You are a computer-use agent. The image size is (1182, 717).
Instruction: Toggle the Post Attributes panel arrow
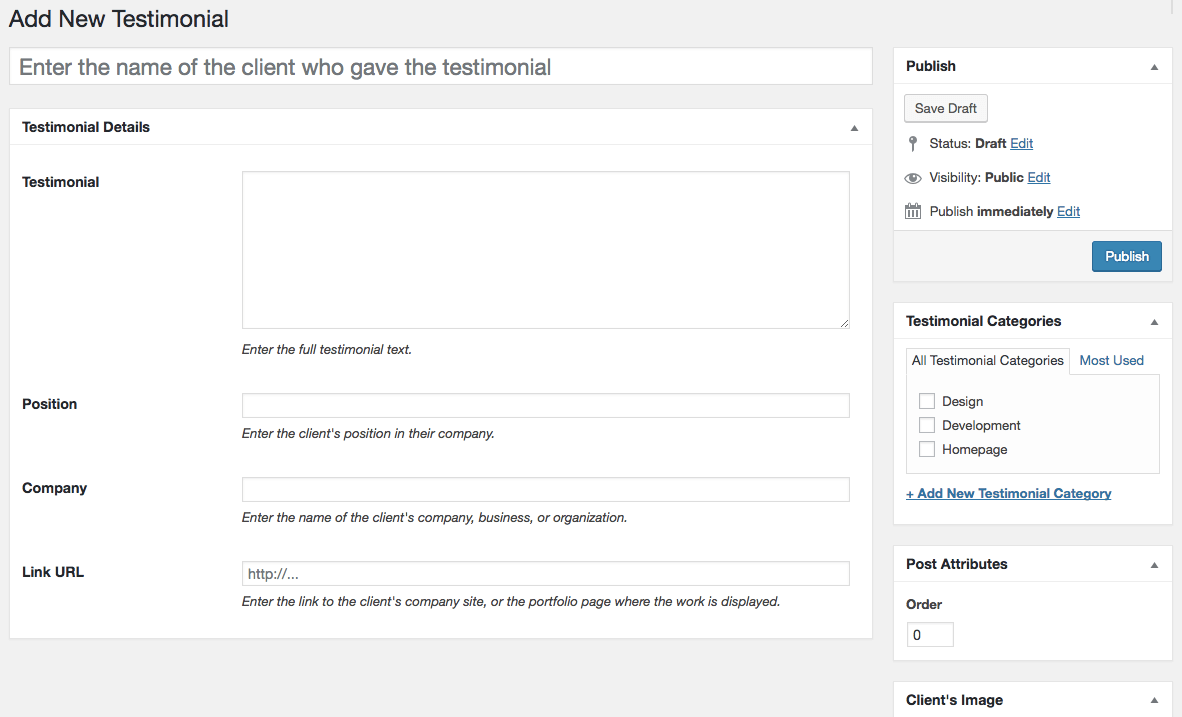pyautogui.click(x=1154, y=565)
